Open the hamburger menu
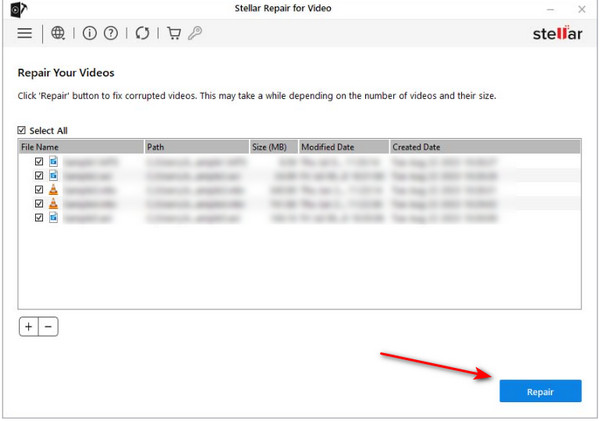Image resolution: width=600 pixels, height=421 pixels. coord(24,33)
